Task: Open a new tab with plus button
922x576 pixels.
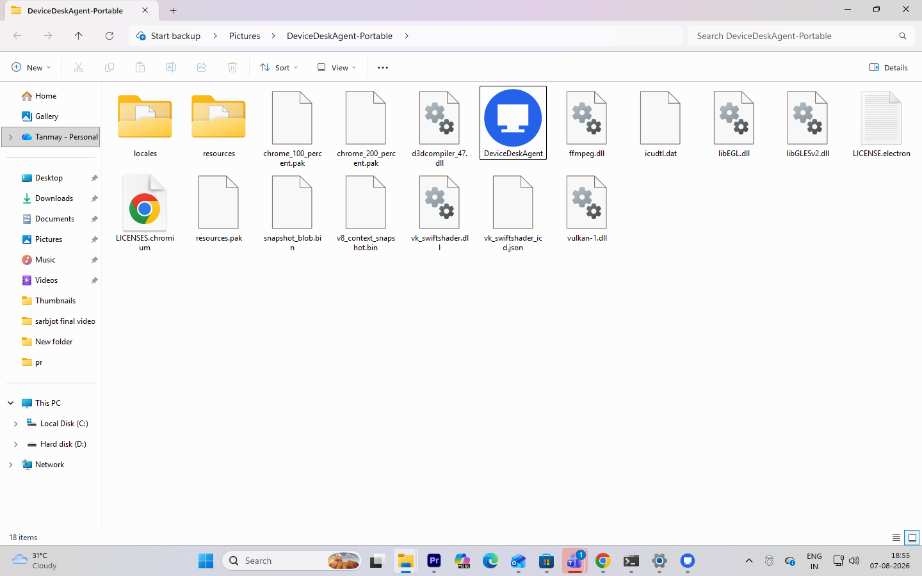Action: [173, 11]
